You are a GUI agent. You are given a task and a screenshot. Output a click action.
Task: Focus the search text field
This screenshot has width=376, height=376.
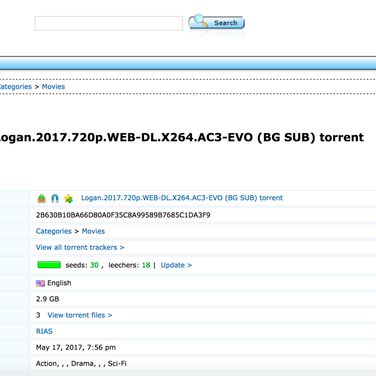pyautogui.click(x=109, y=23)
